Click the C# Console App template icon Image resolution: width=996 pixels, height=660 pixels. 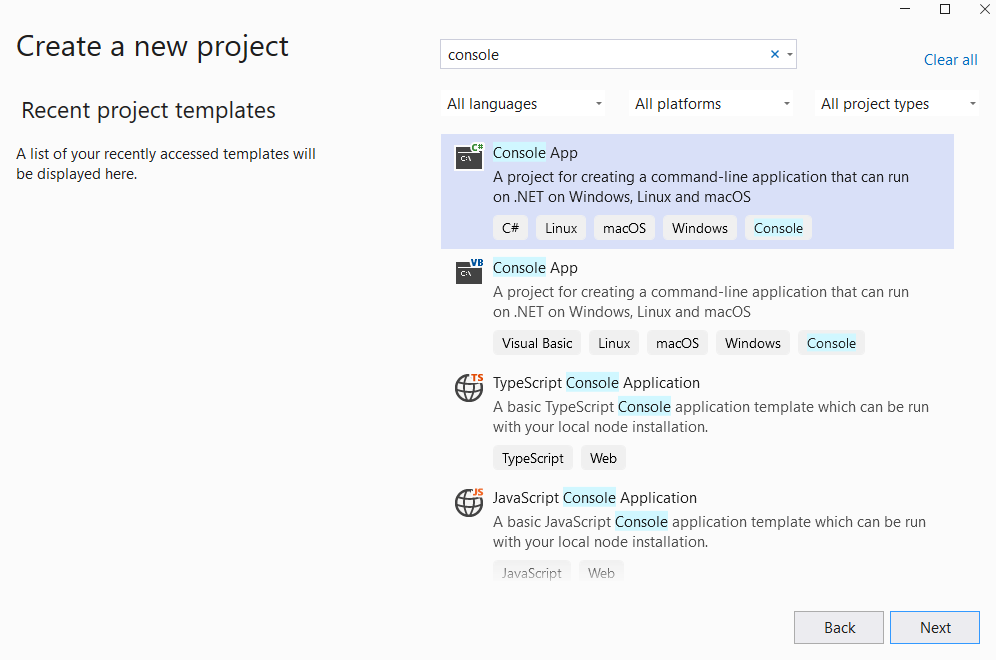click(468, 157)
